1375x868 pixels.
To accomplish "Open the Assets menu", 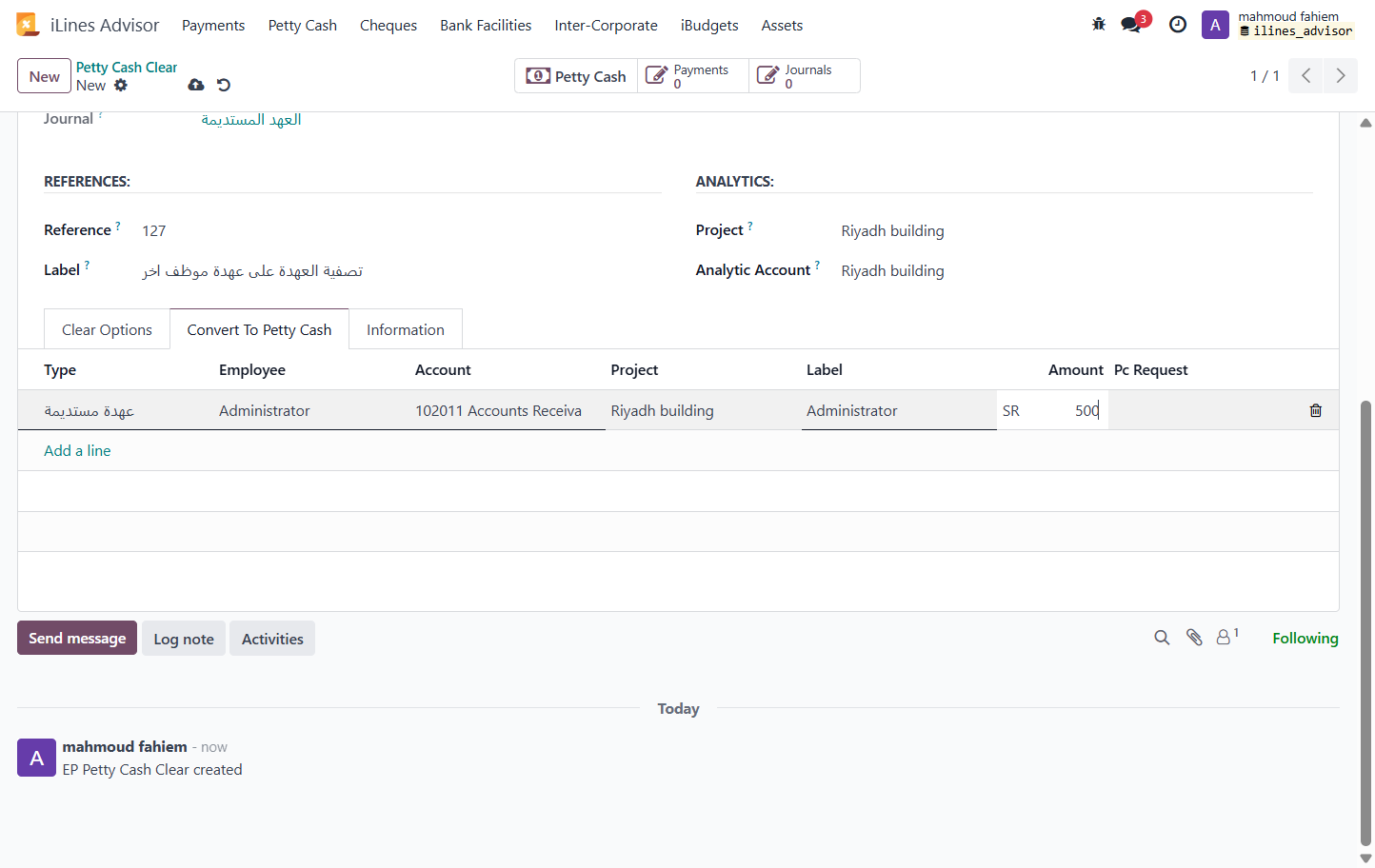I will click(782, 26).
